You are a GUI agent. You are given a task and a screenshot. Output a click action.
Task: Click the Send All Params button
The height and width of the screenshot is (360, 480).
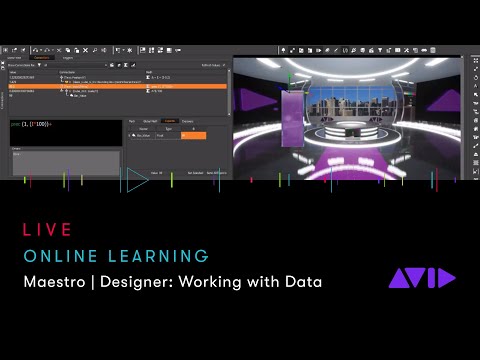point(217,173)
